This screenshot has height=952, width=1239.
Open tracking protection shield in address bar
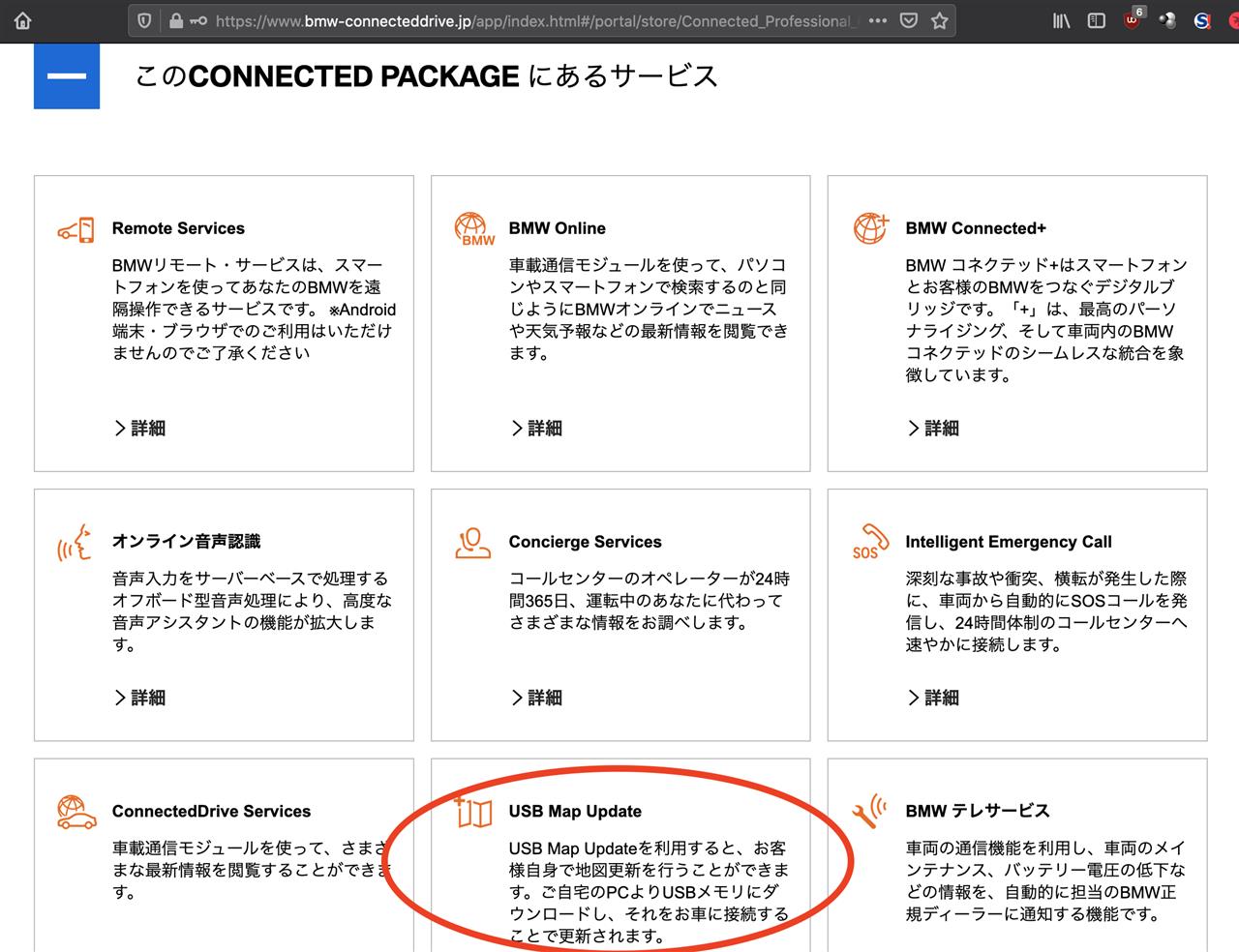[x=144, y=20]
